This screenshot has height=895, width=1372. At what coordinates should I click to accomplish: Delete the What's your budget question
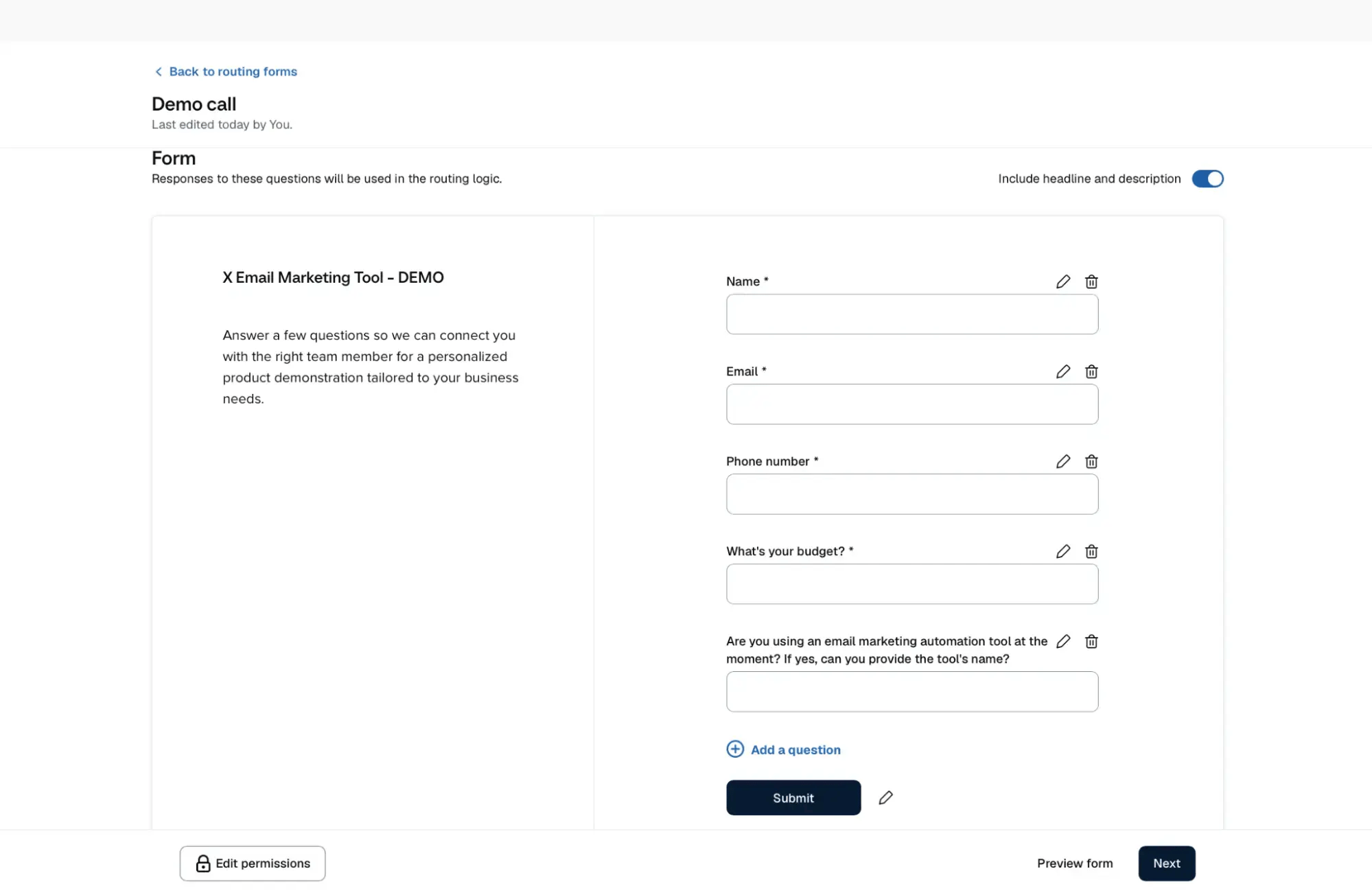tap(1091, 551)
